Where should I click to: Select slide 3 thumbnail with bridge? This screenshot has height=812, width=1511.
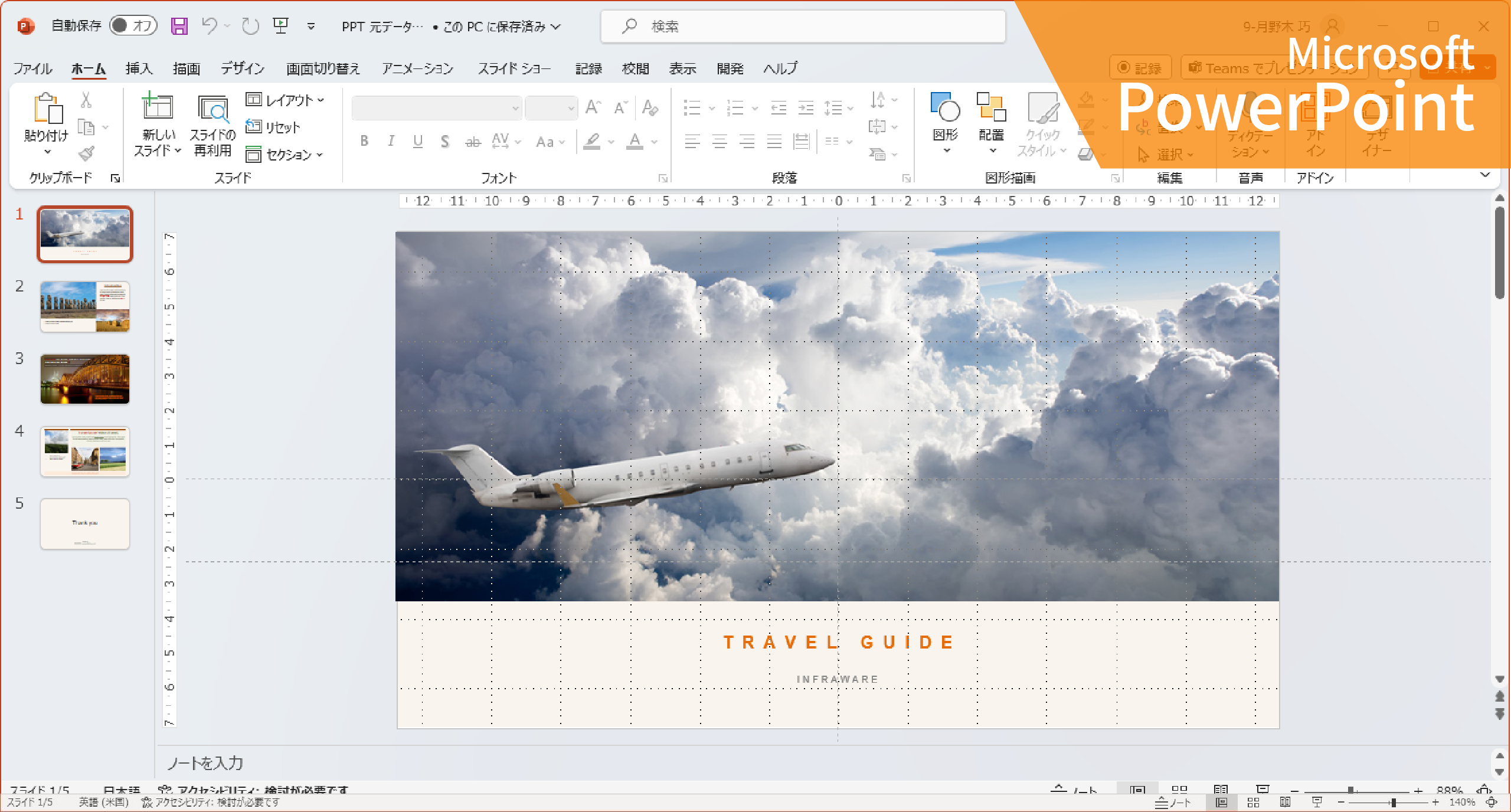pos(85,379)
